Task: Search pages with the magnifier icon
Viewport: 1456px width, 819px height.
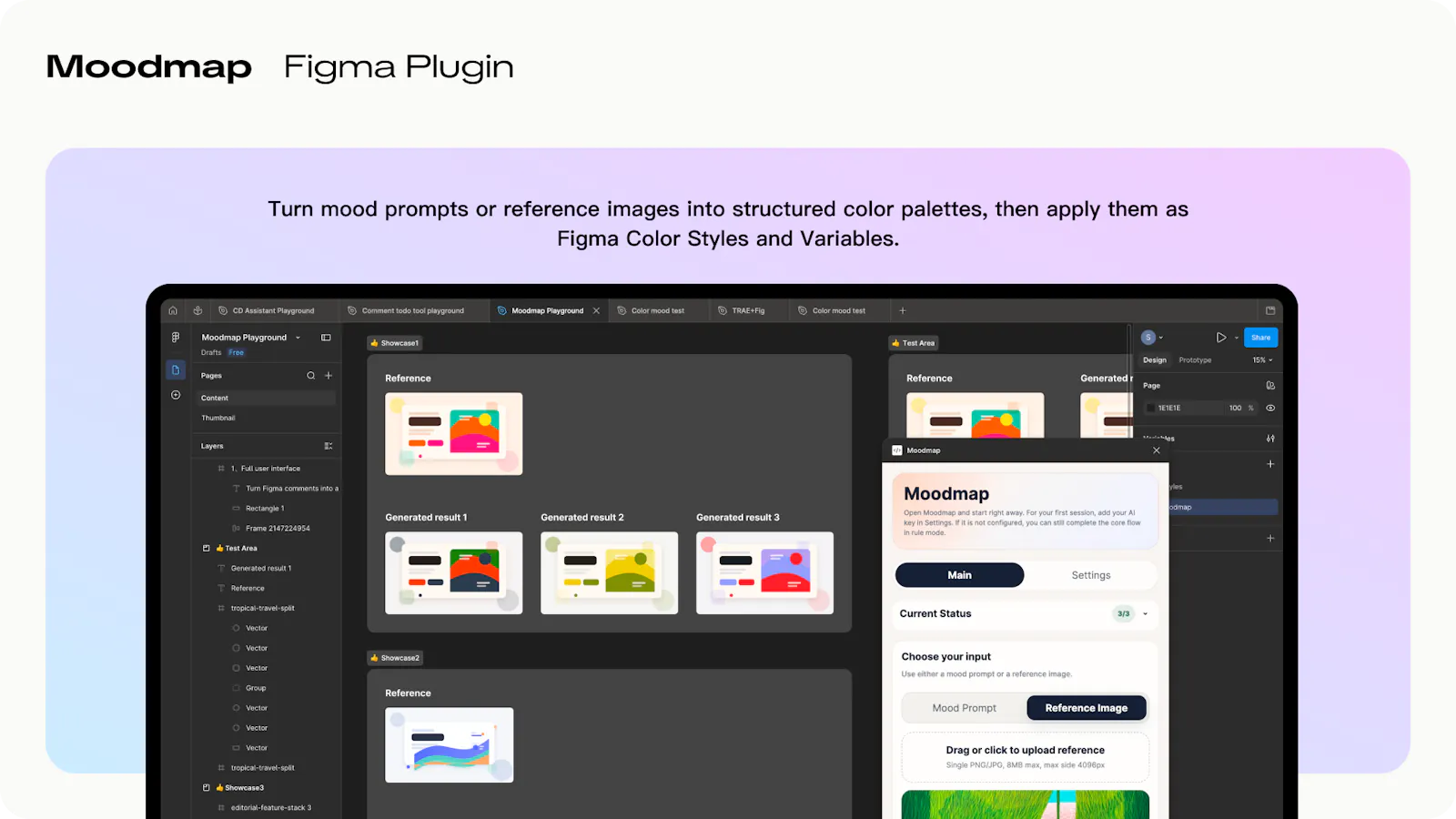Action: [x=311, y=375]
